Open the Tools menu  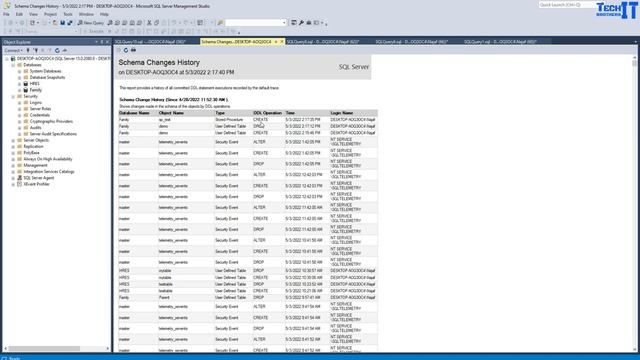[x=68, y=14]
